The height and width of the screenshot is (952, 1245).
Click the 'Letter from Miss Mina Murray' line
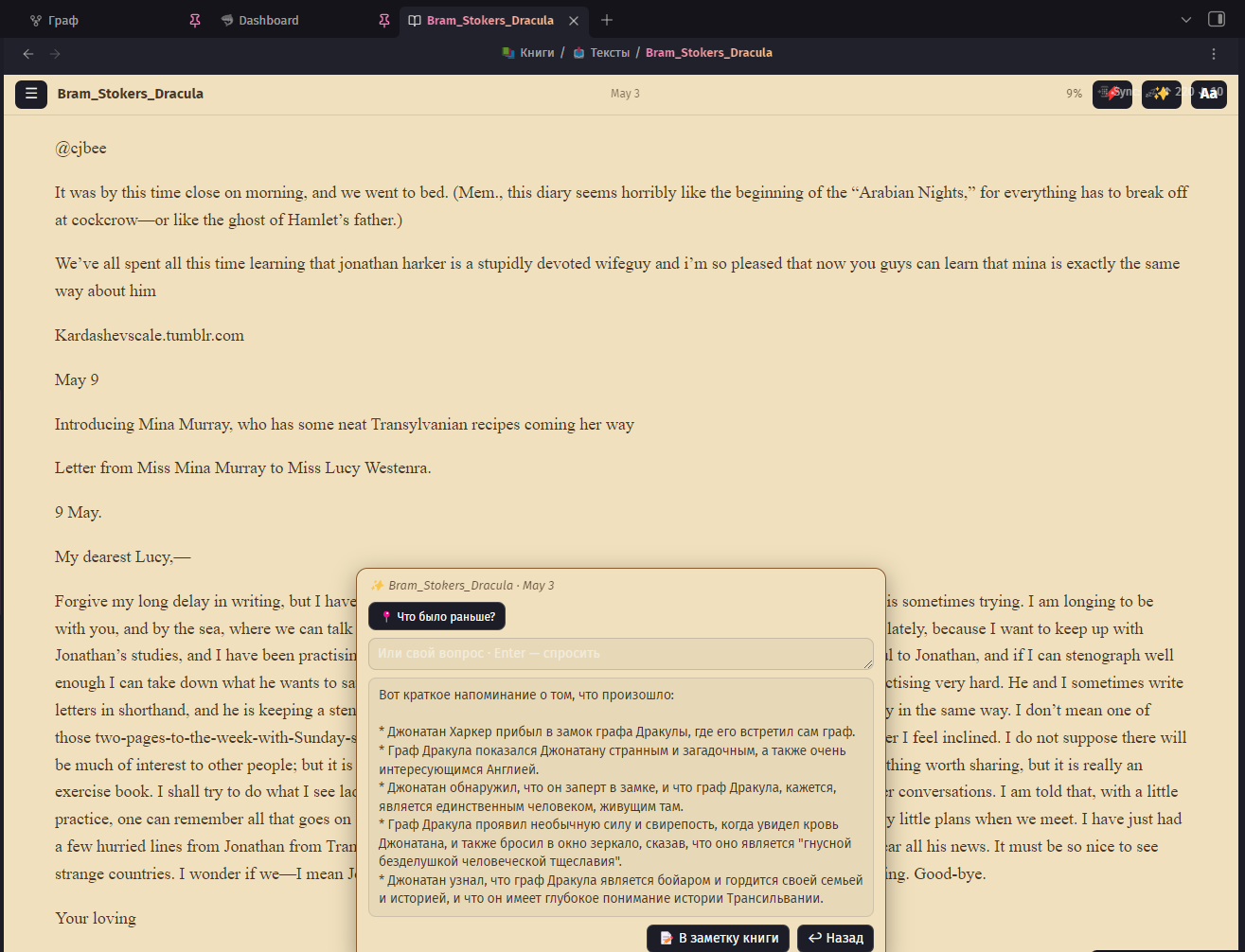click(243, 467)
